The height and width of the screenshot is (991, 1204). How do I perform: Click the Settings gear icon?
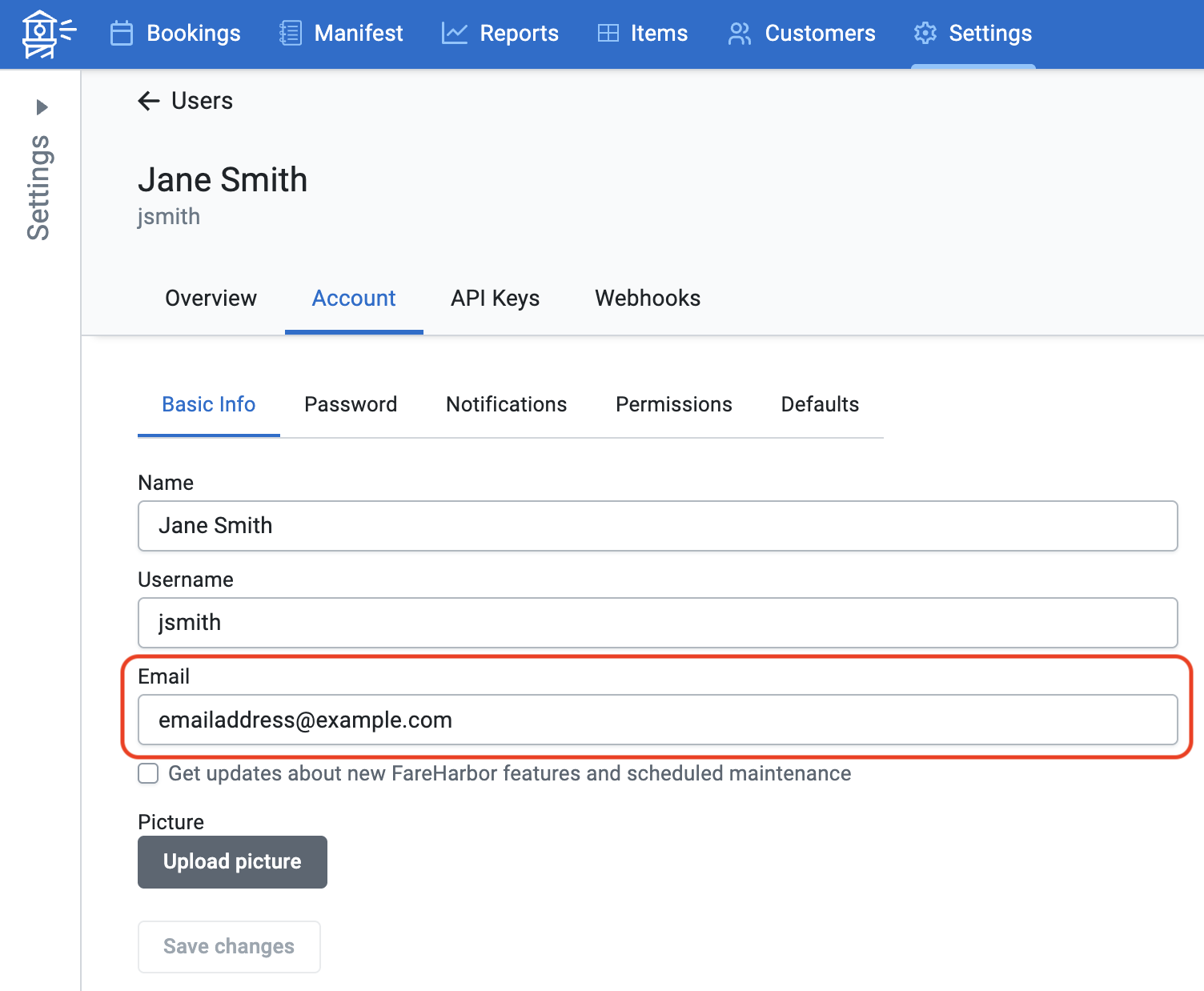[925, 34]
